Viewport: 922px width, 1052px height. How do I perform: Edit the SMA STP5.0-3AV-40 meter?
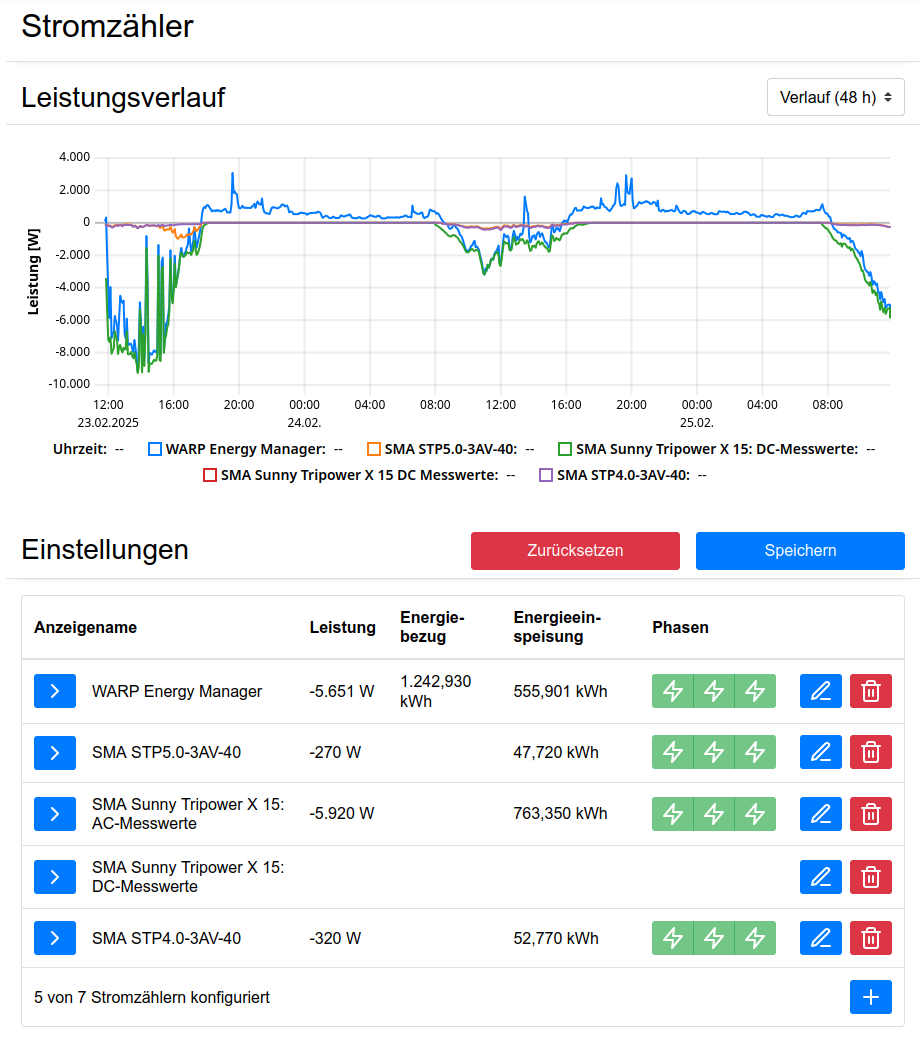(820, 752)
